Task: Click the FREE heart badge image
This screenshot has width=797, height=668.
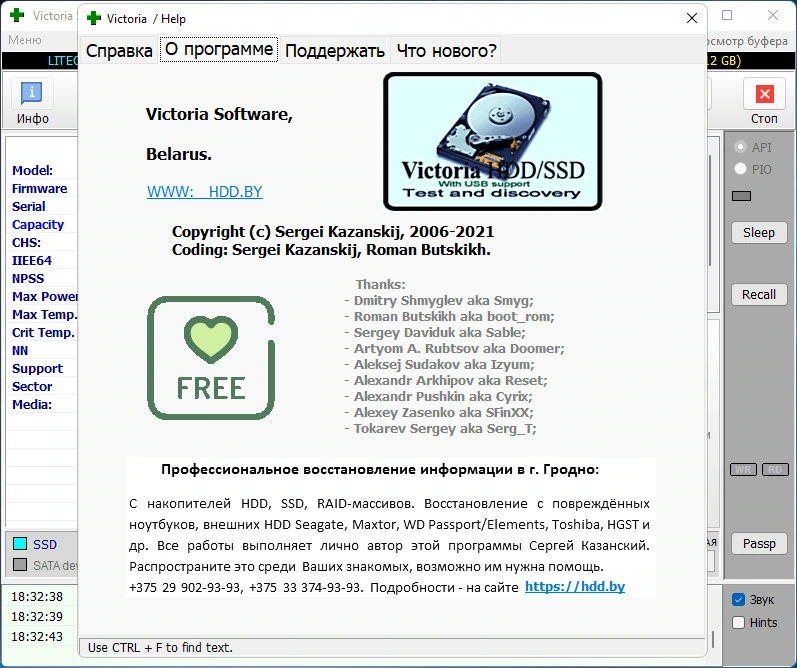Action: click(x=211, y=358)
